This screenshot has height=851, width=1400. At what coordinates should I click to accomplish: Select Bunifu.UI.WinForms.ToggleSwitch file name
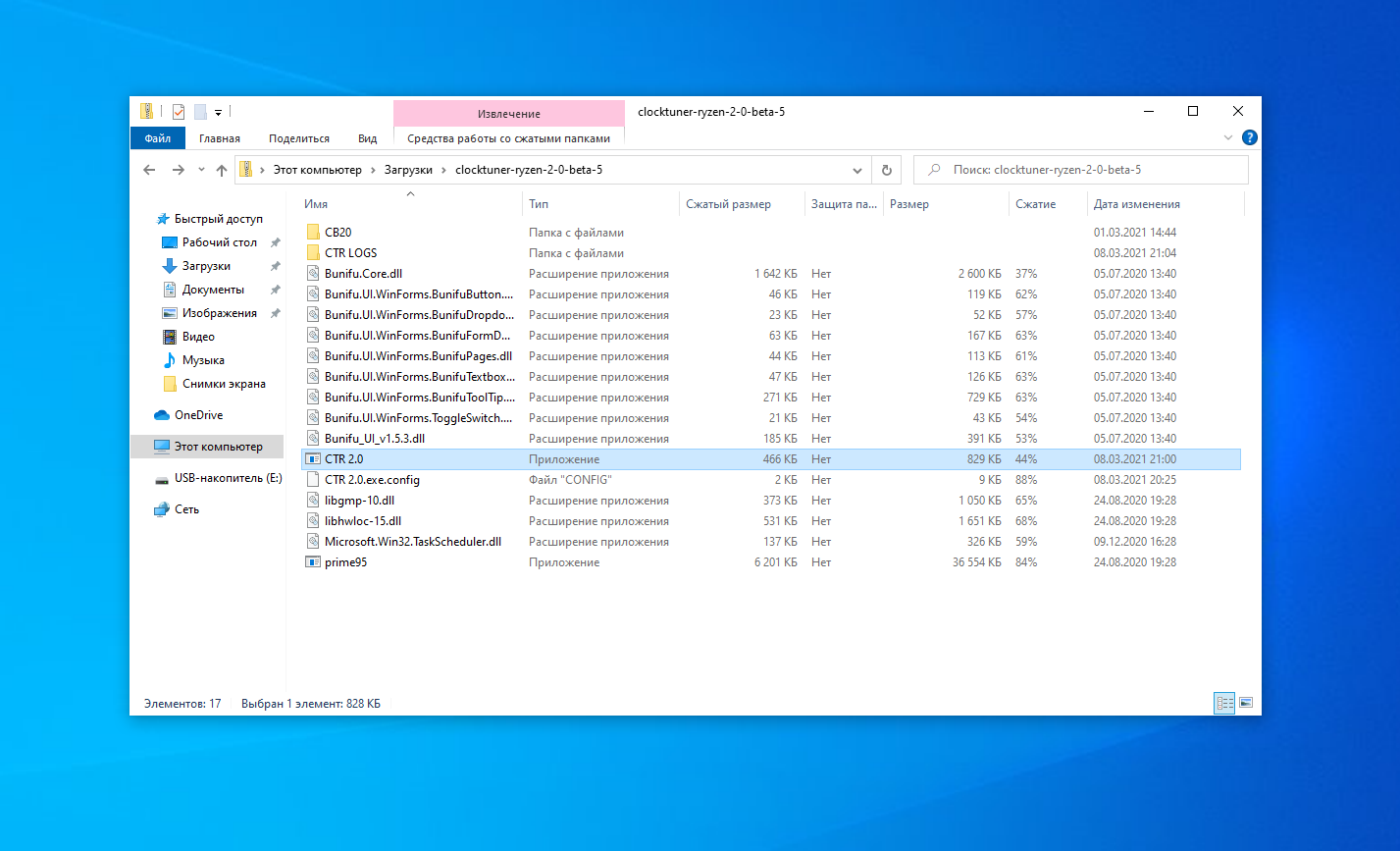(x=419, y=418)
